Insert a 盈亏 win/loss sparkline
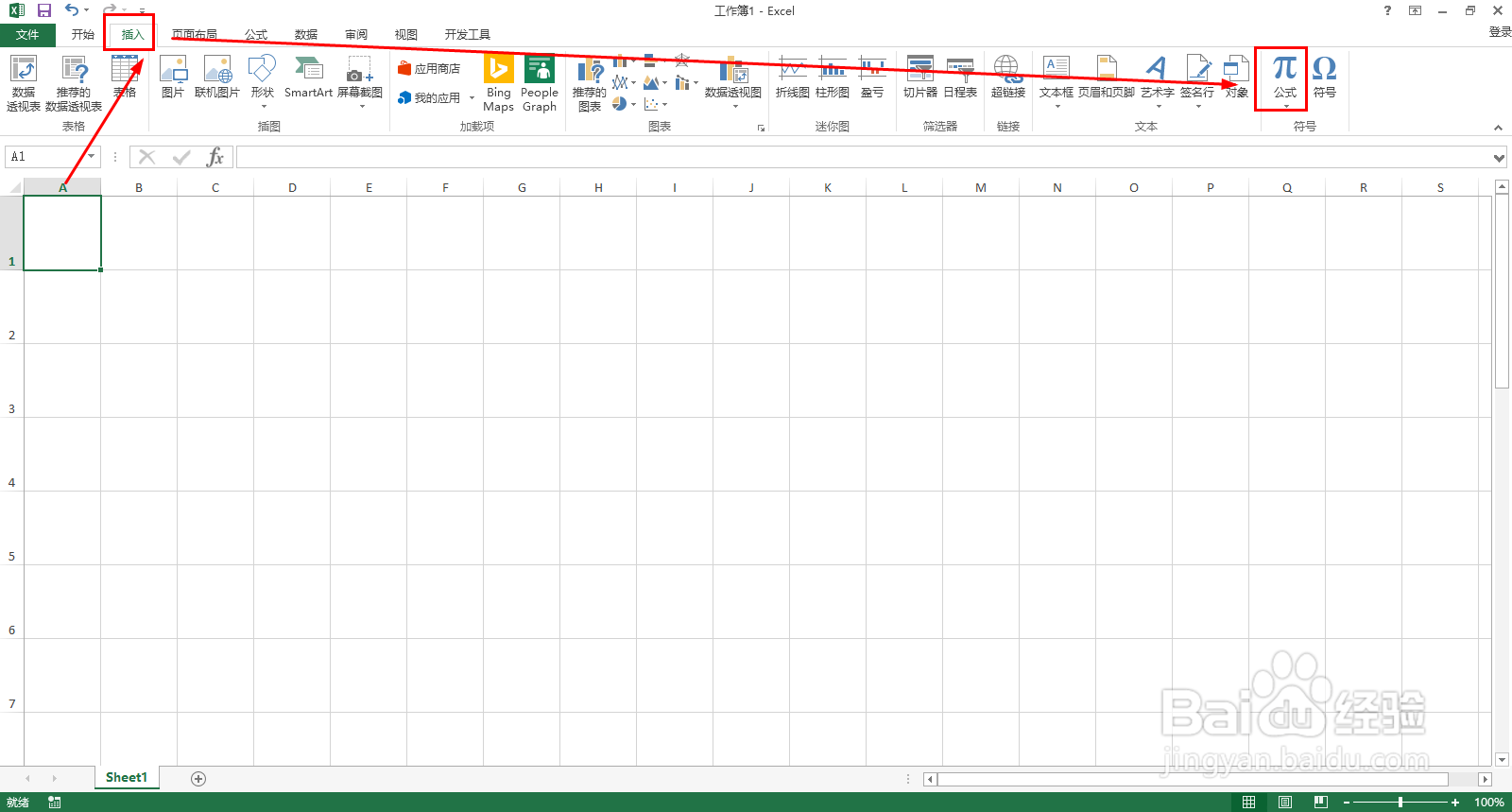This screenshot has width=1512, height=812. click(872, 78)
